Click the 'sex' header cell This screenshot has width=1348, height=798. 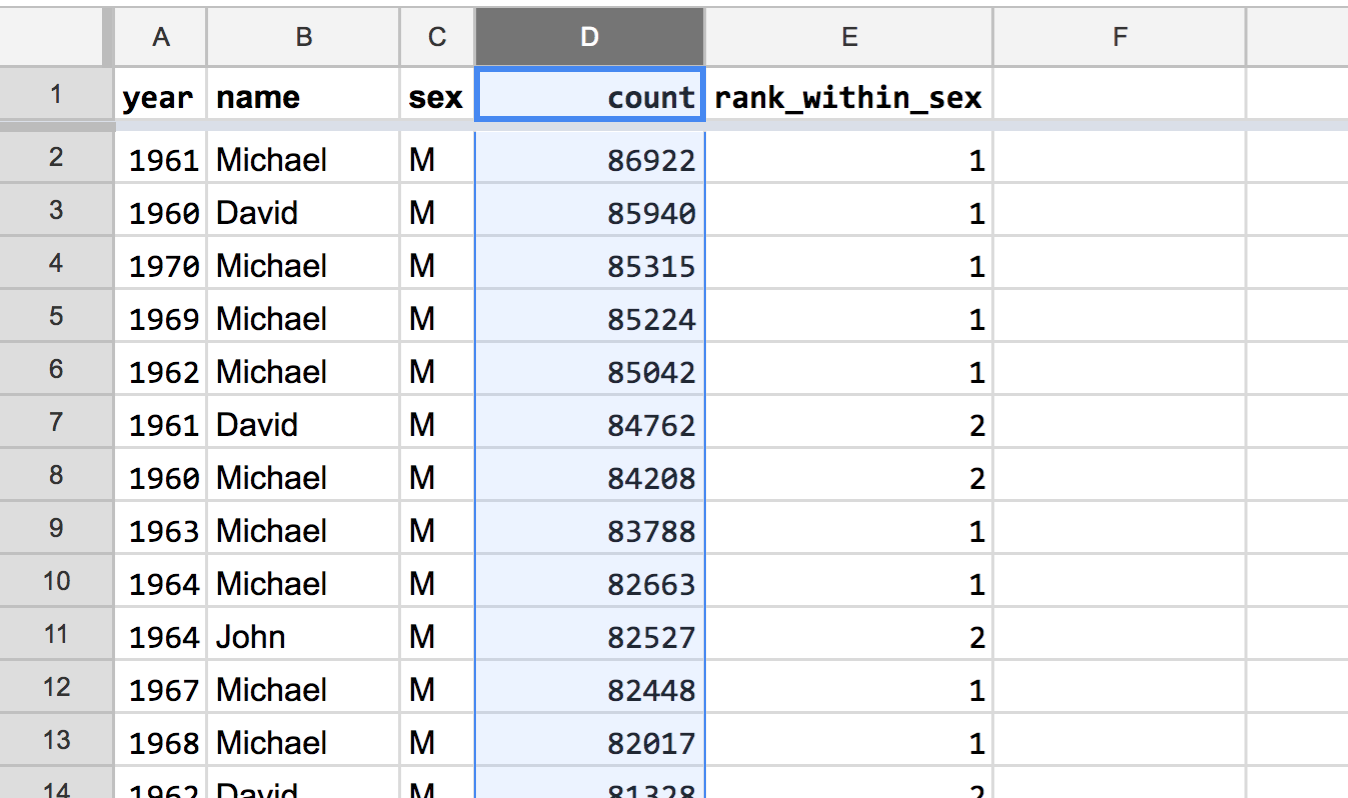click(x=437, y=97)
